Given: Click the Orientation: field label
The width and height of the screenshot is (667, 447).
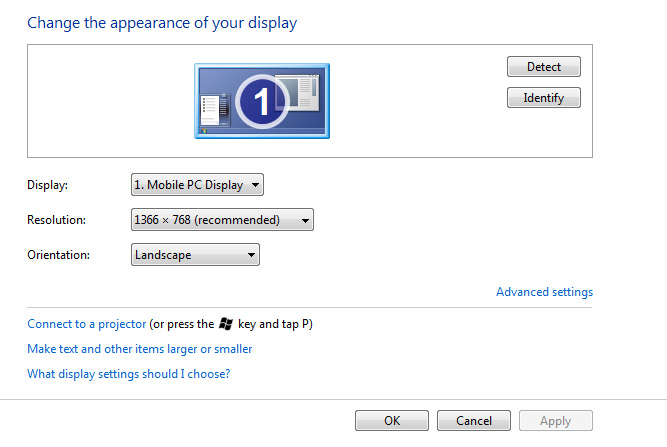Looking at the screenshot, I should 58,255.
